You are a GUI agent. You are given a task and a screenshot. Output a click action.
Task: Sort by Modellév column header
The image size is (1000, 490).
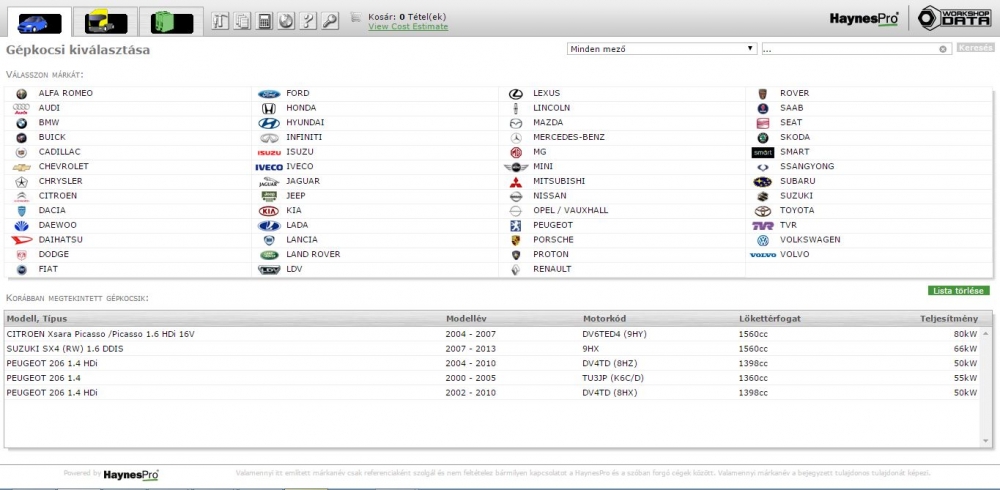pyautogui.click(x=467, y=318)
